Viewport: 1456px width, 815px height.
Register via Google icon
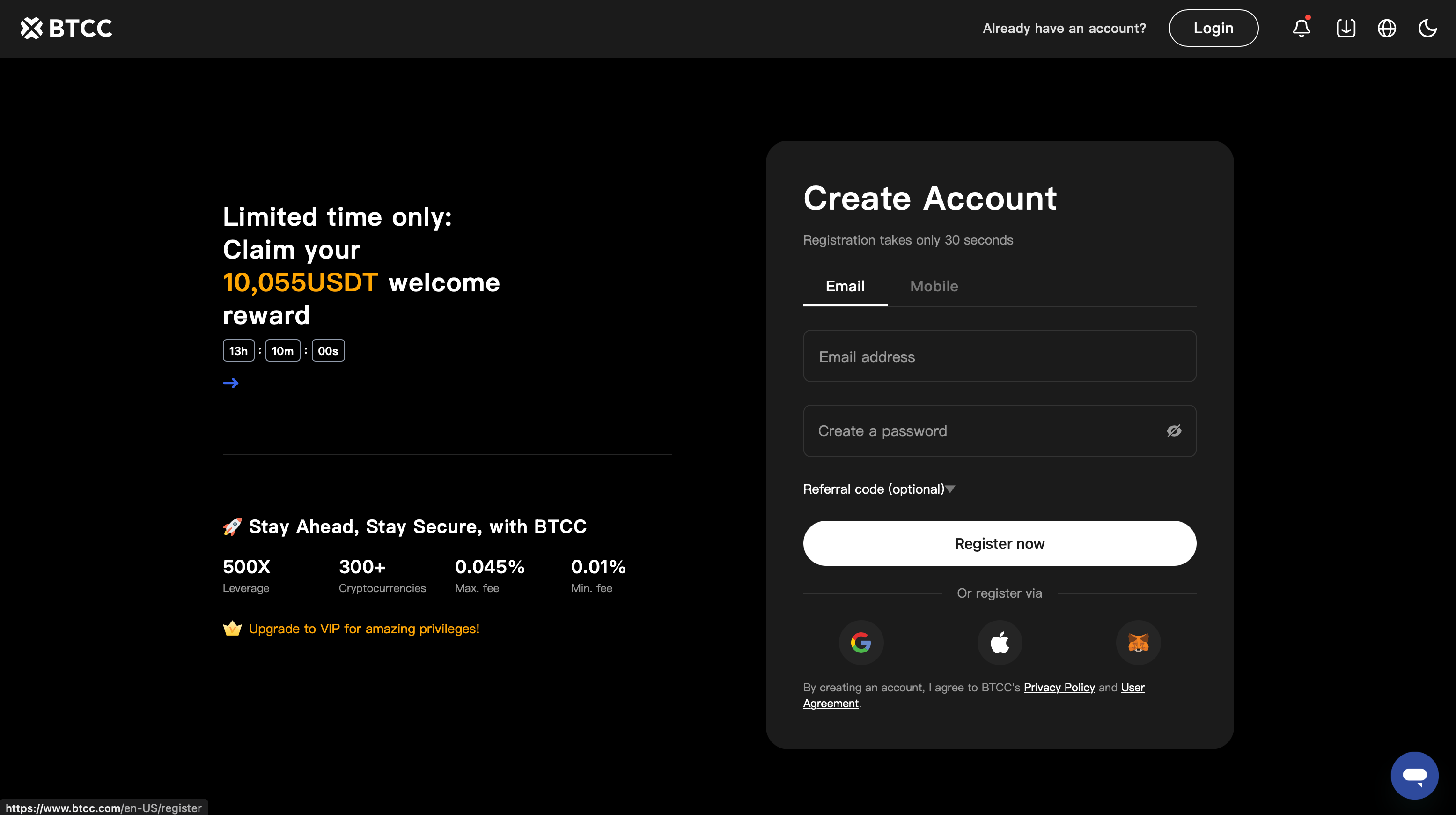coord(861,643)
